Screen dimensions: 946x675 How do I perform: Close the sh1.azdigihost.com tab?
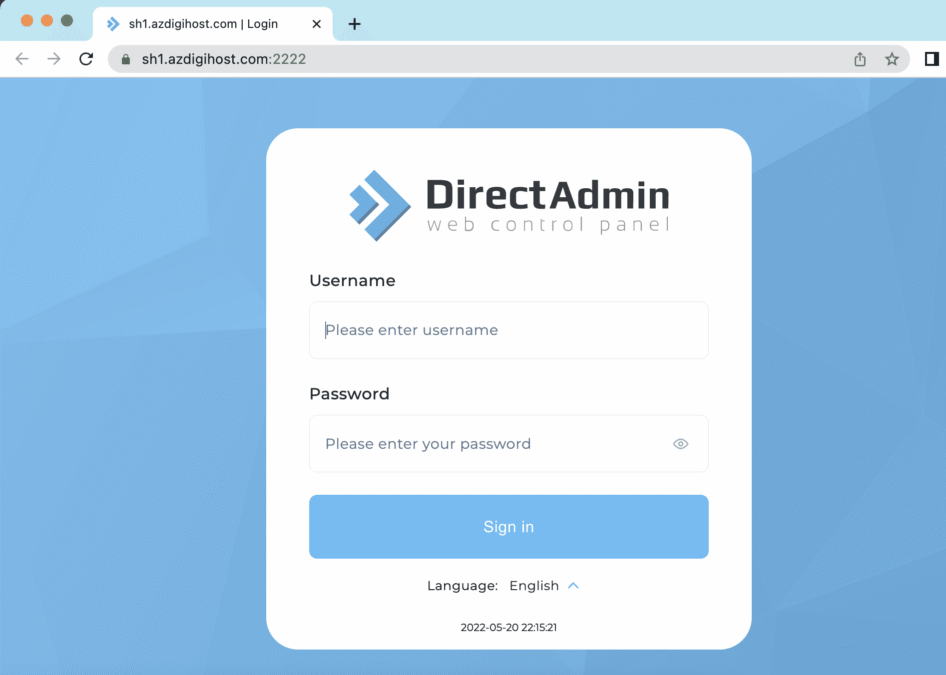(316, 24)
